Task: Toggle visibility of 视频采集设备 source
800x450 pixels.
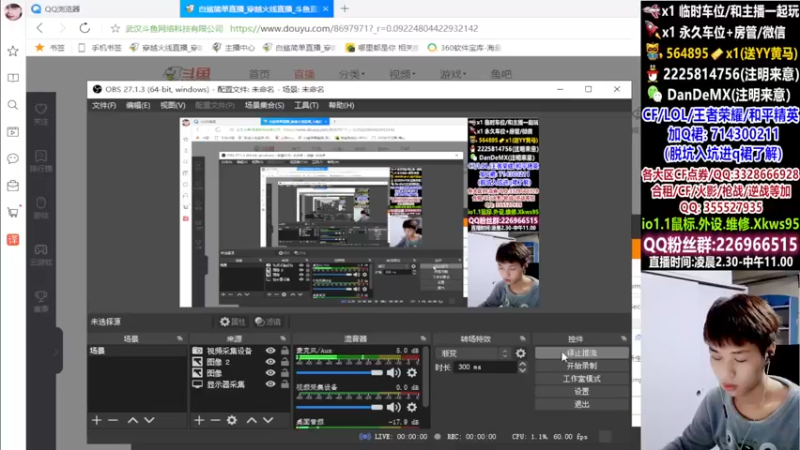Action: pyautogui.click(x=270, y=351)
